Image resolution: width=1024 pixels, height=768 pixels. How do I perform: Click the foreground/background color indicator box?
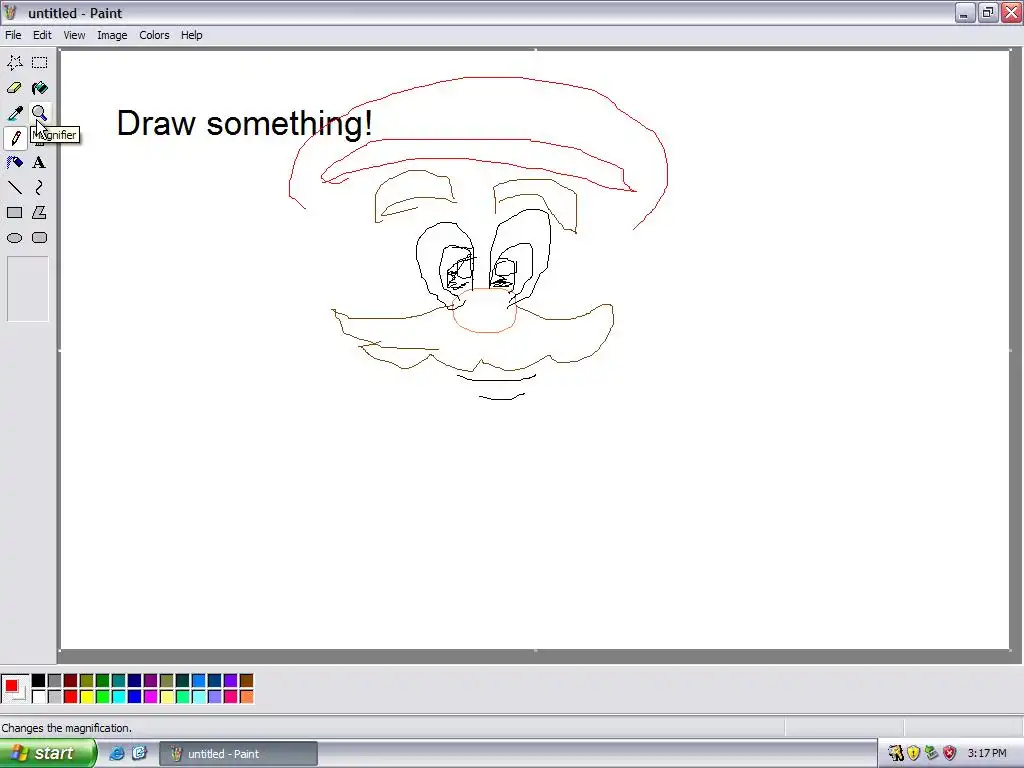[x=15, y=689]
